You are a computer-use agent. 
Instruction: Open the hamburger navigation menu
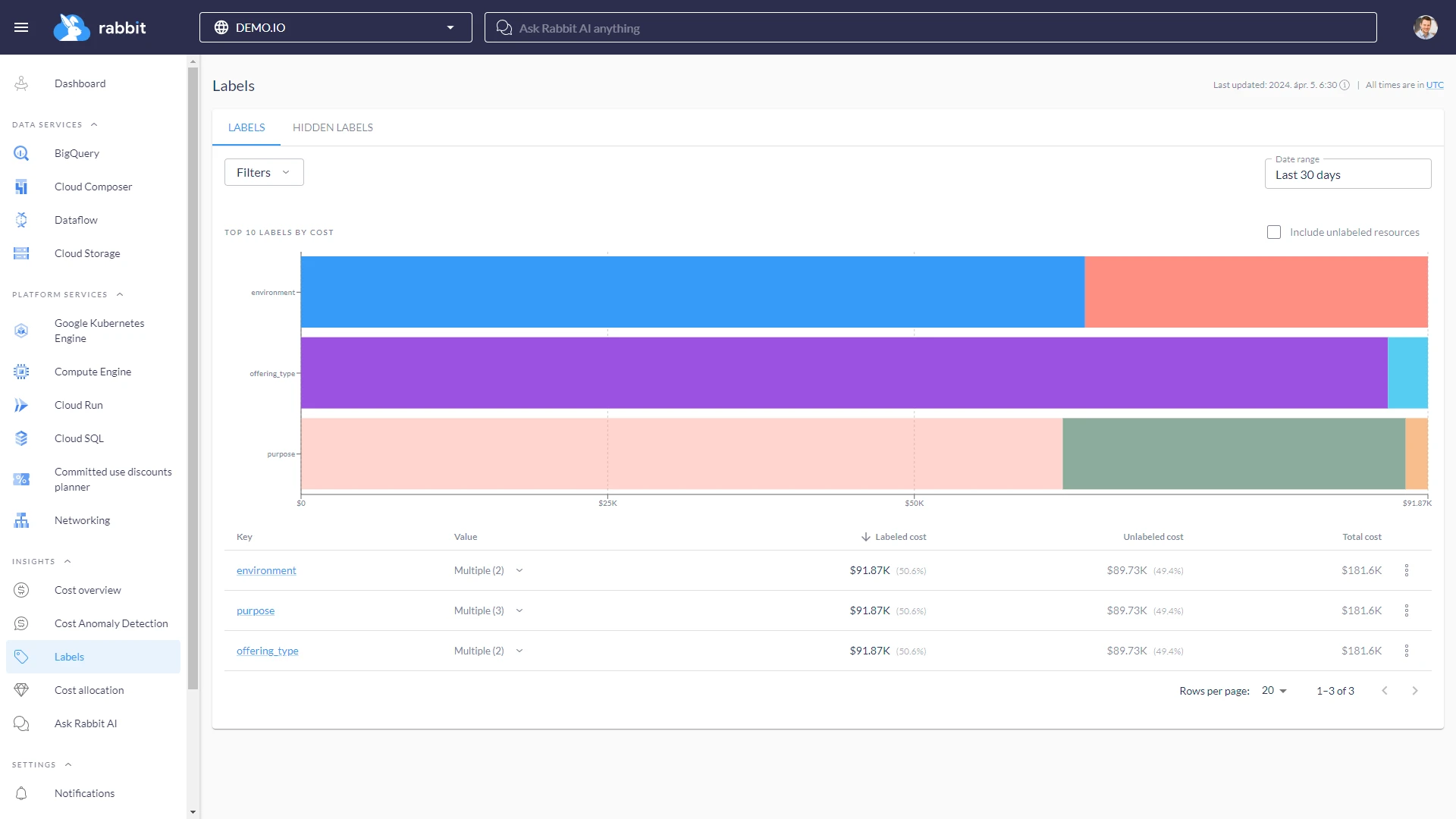point(21,27)
